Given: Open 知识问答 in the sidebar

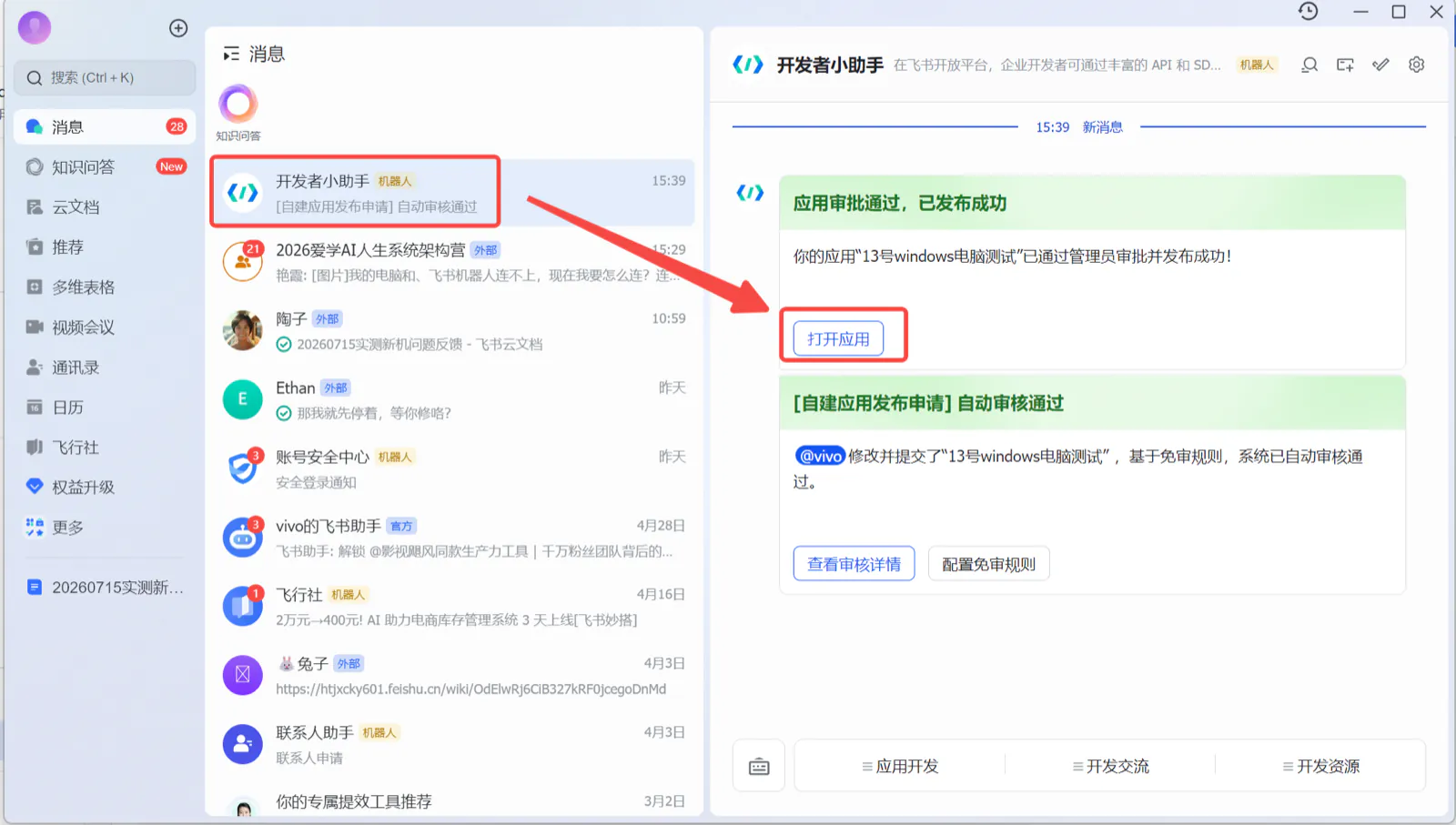Looking at the screenshot, I should 105,166.
